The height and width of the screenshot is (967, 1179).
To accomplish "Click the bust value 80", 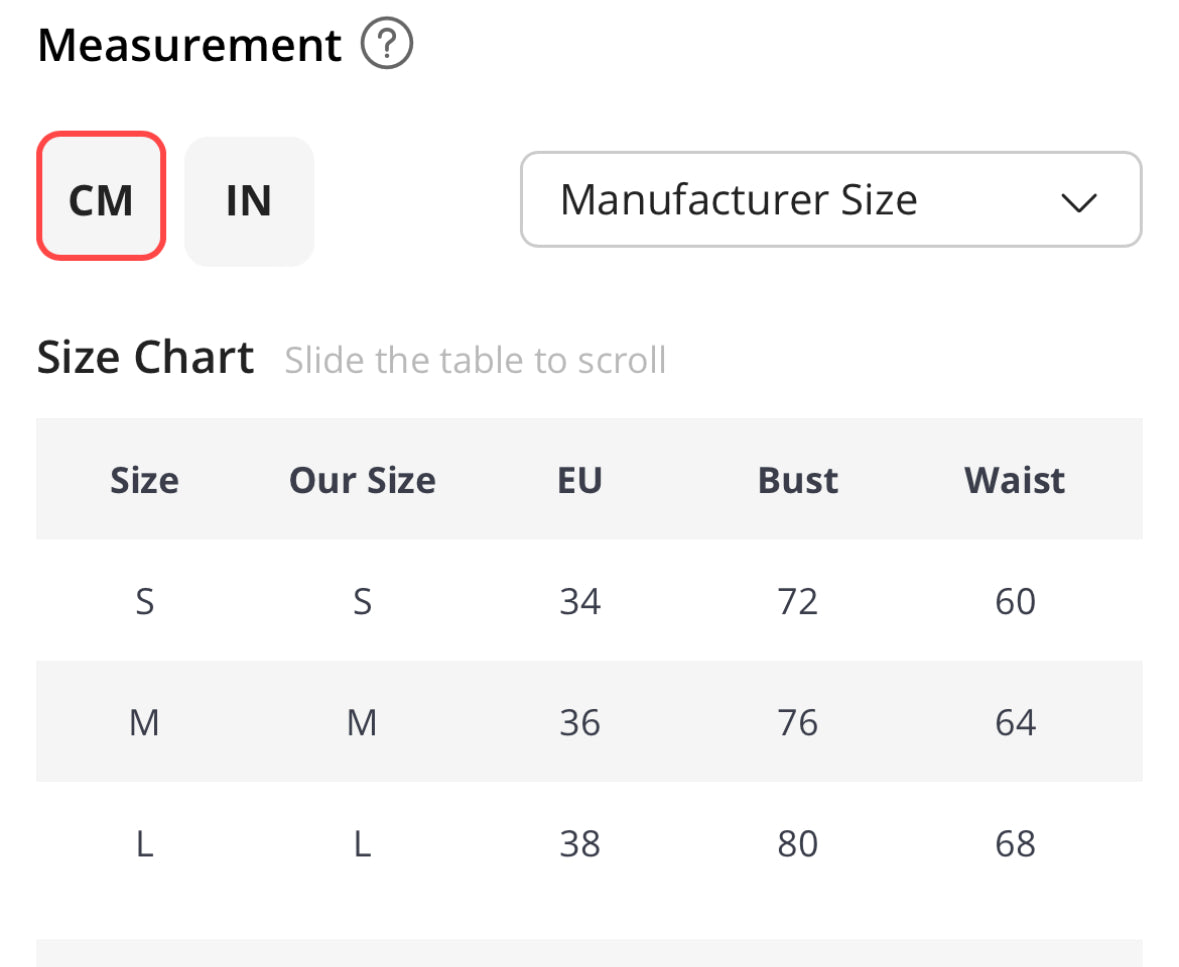I will coord(798,844).
